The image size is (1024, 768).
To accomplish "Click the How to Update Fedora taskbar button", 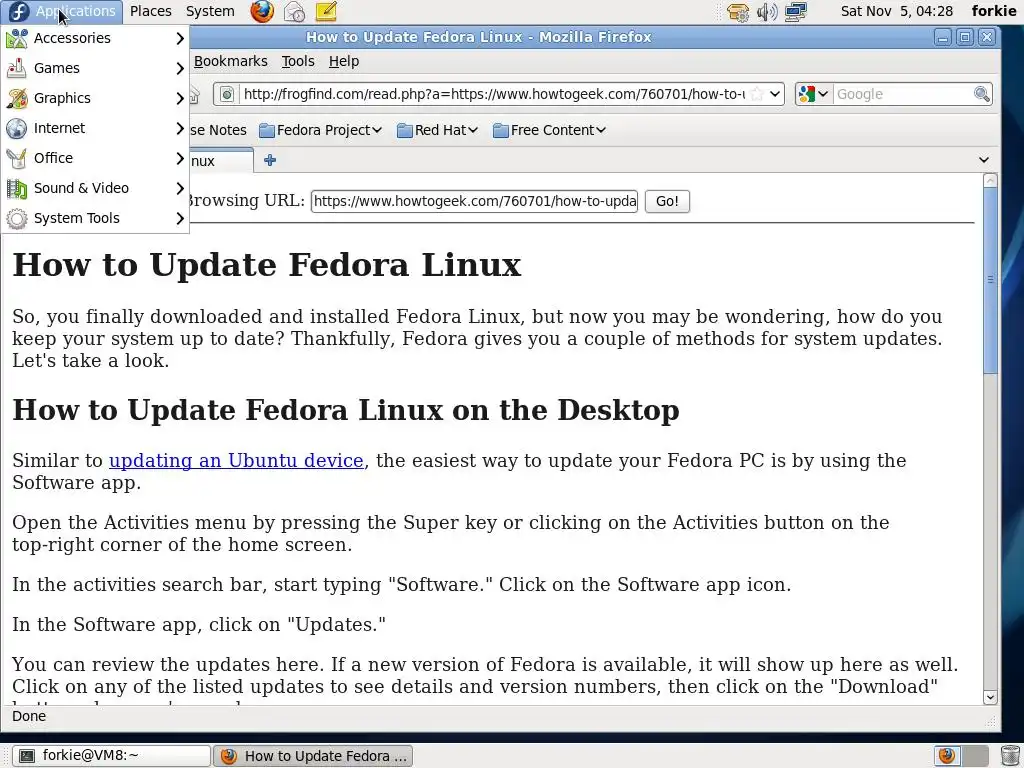I will 314,756.
